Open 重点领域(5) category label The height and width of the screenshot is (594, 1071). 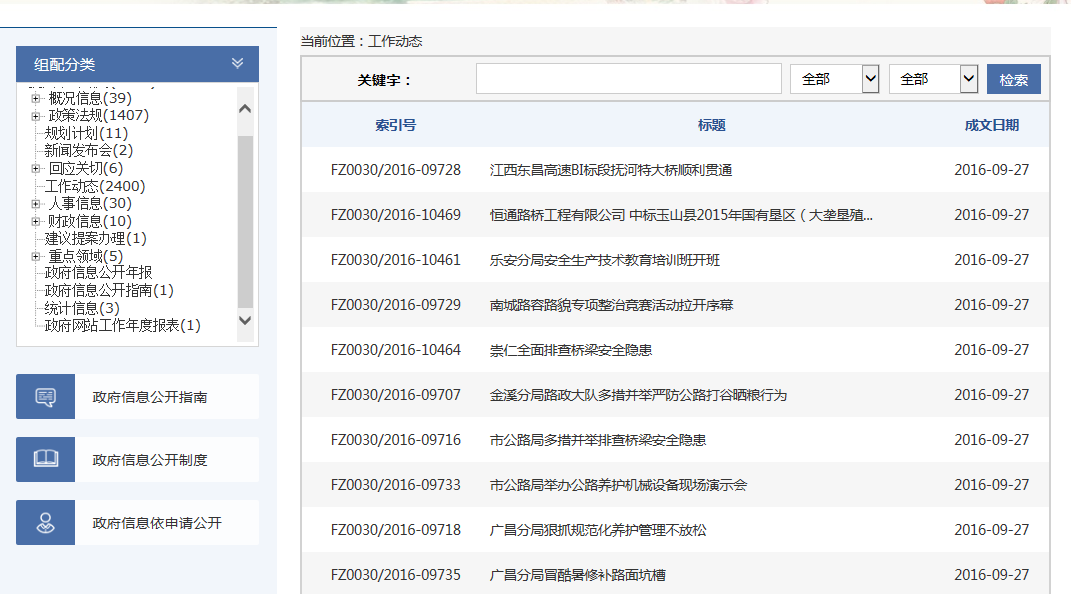pyautogui.click(x=85, y=256)
